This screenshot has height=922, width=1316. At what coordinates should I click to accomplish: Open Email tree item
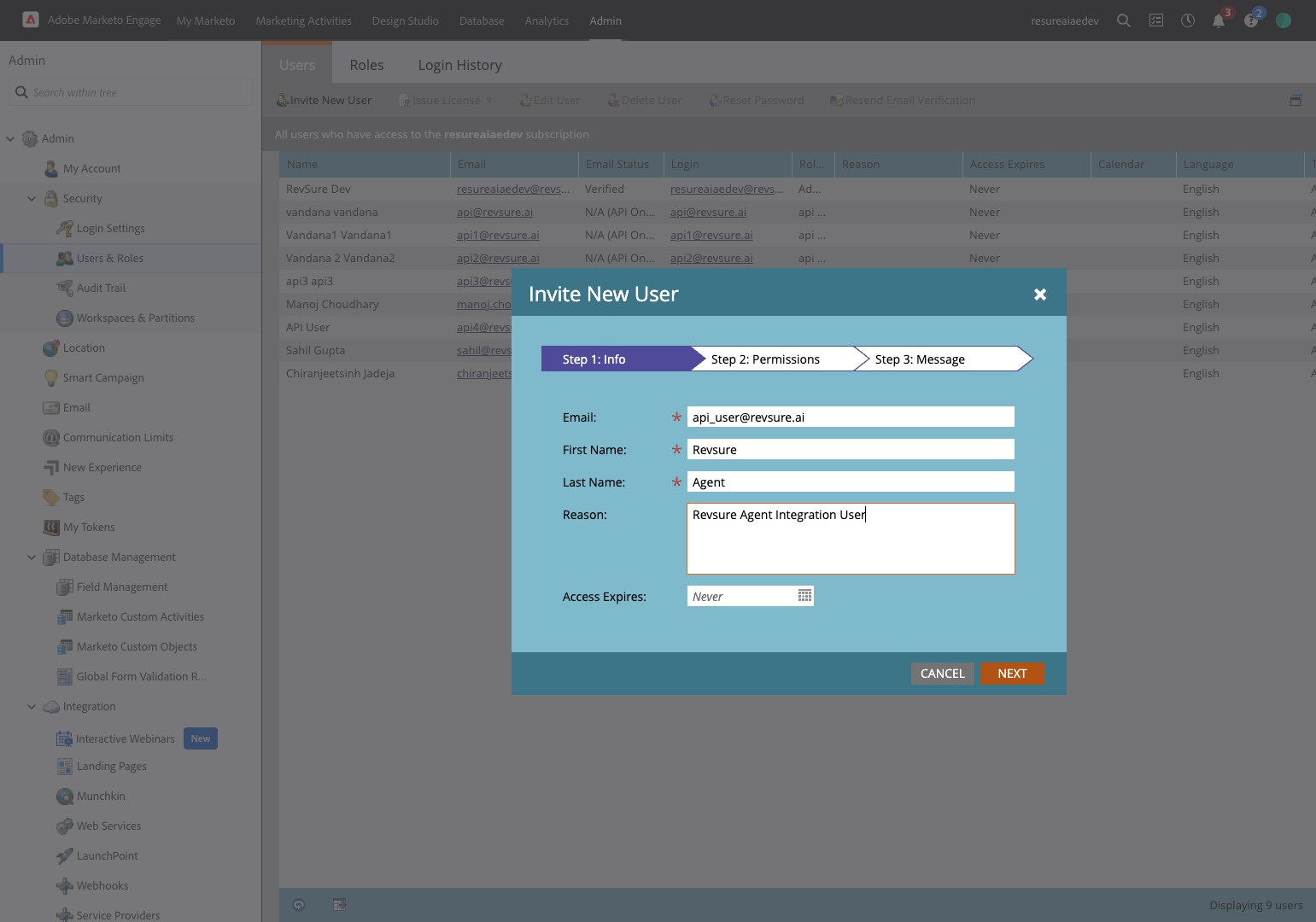76,408
